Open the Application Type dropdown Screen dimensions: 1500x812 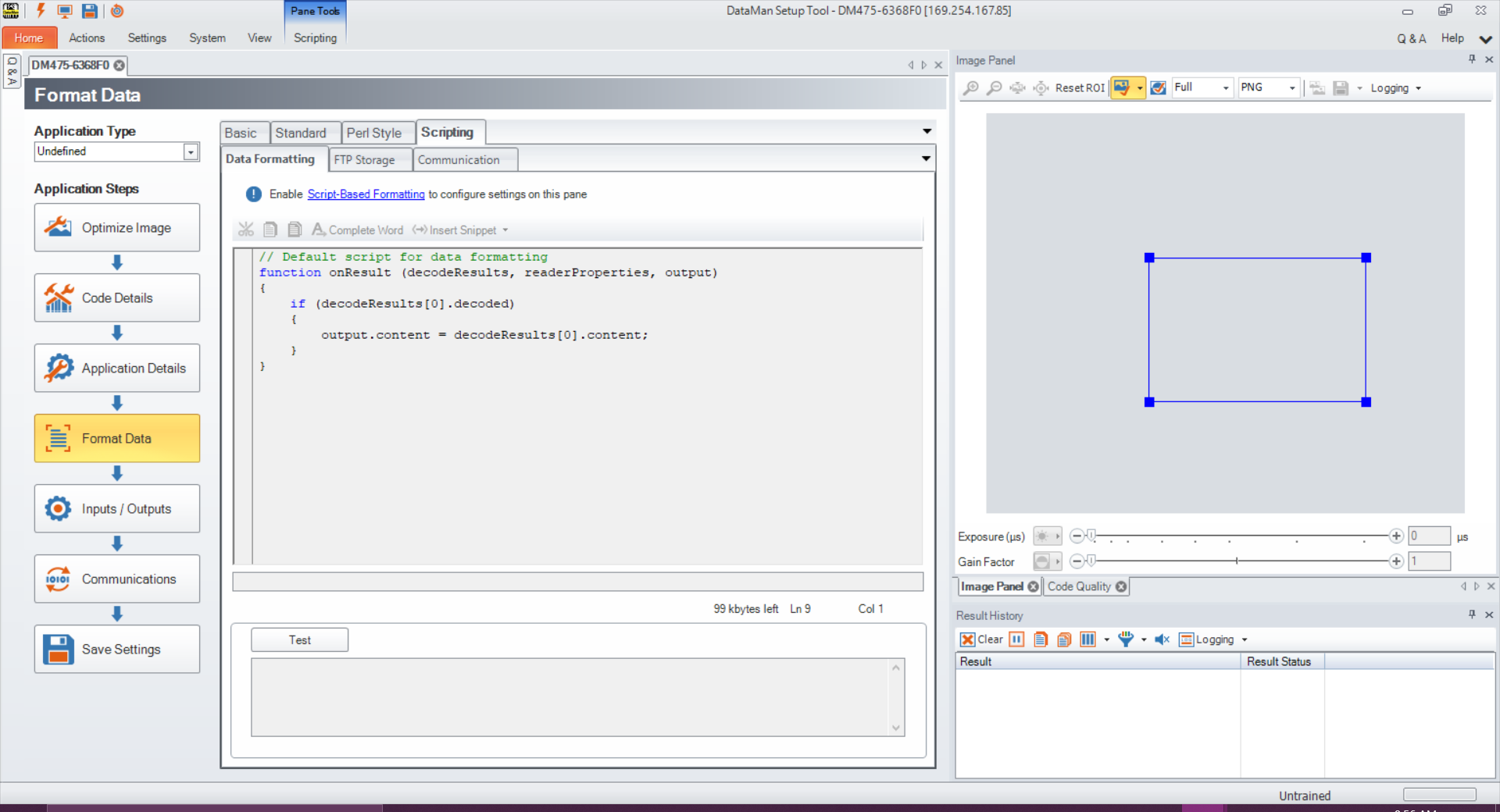[191, 152]
